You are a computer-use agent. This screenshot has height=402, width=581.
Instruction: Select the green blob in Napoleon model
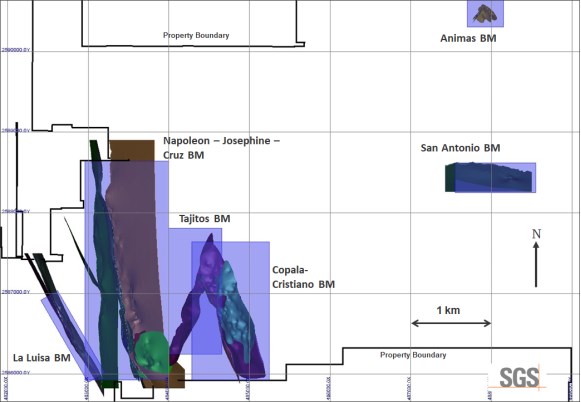coord(151,352)
